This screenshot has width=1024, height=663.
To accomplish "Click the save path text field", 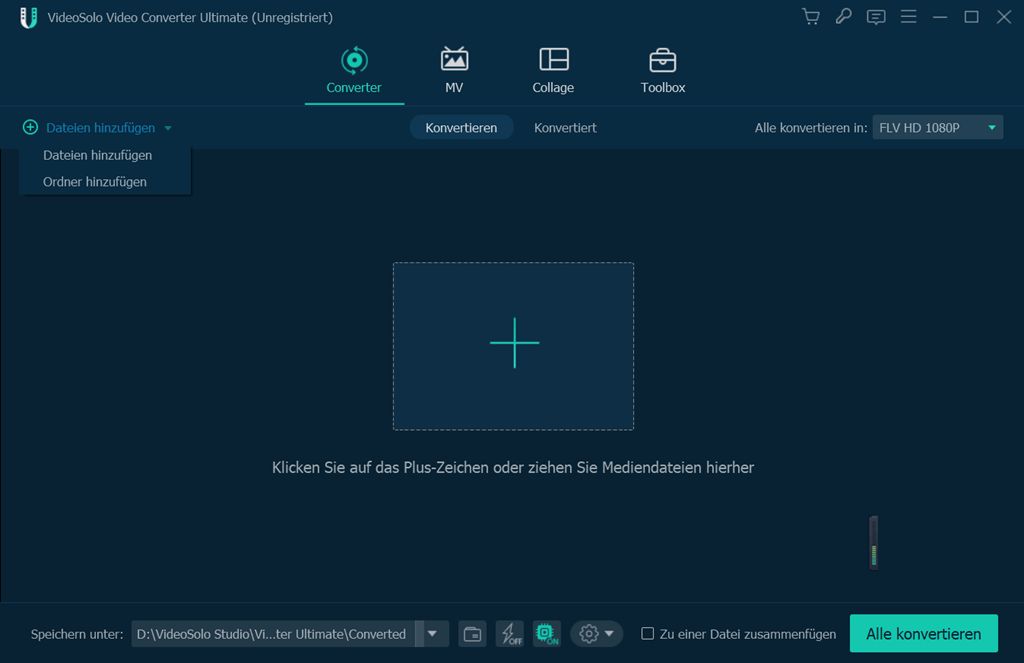I will point(272,633).
